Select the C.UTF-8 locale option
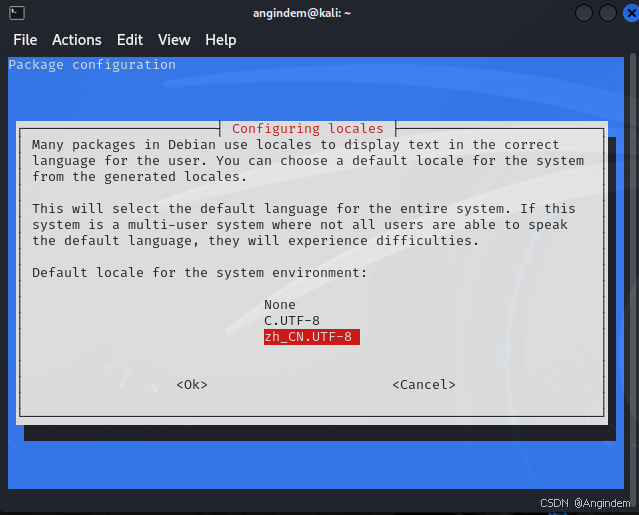 pyautogui.click(x=292, y=321)
